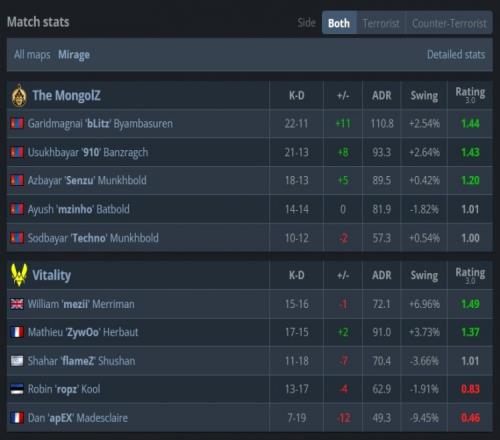500x440 pixels.
Task: Click the Mongolian flag beside bLitz
Action: 17,123
